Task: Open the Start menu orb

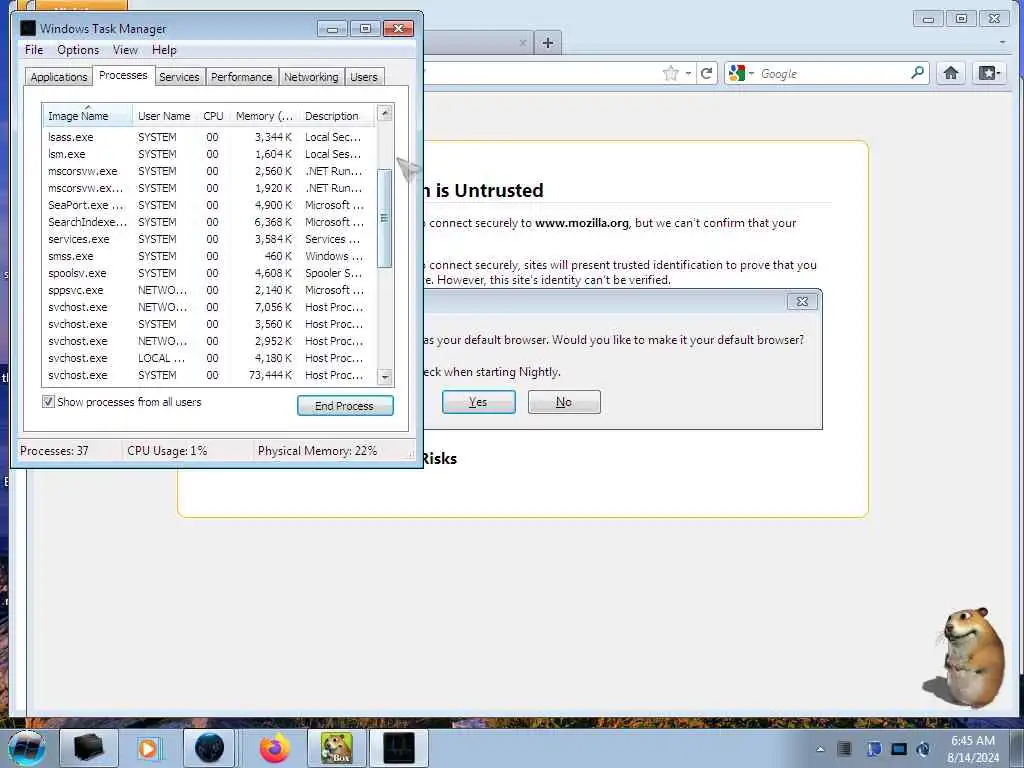Action: click(x=27, y=748)
